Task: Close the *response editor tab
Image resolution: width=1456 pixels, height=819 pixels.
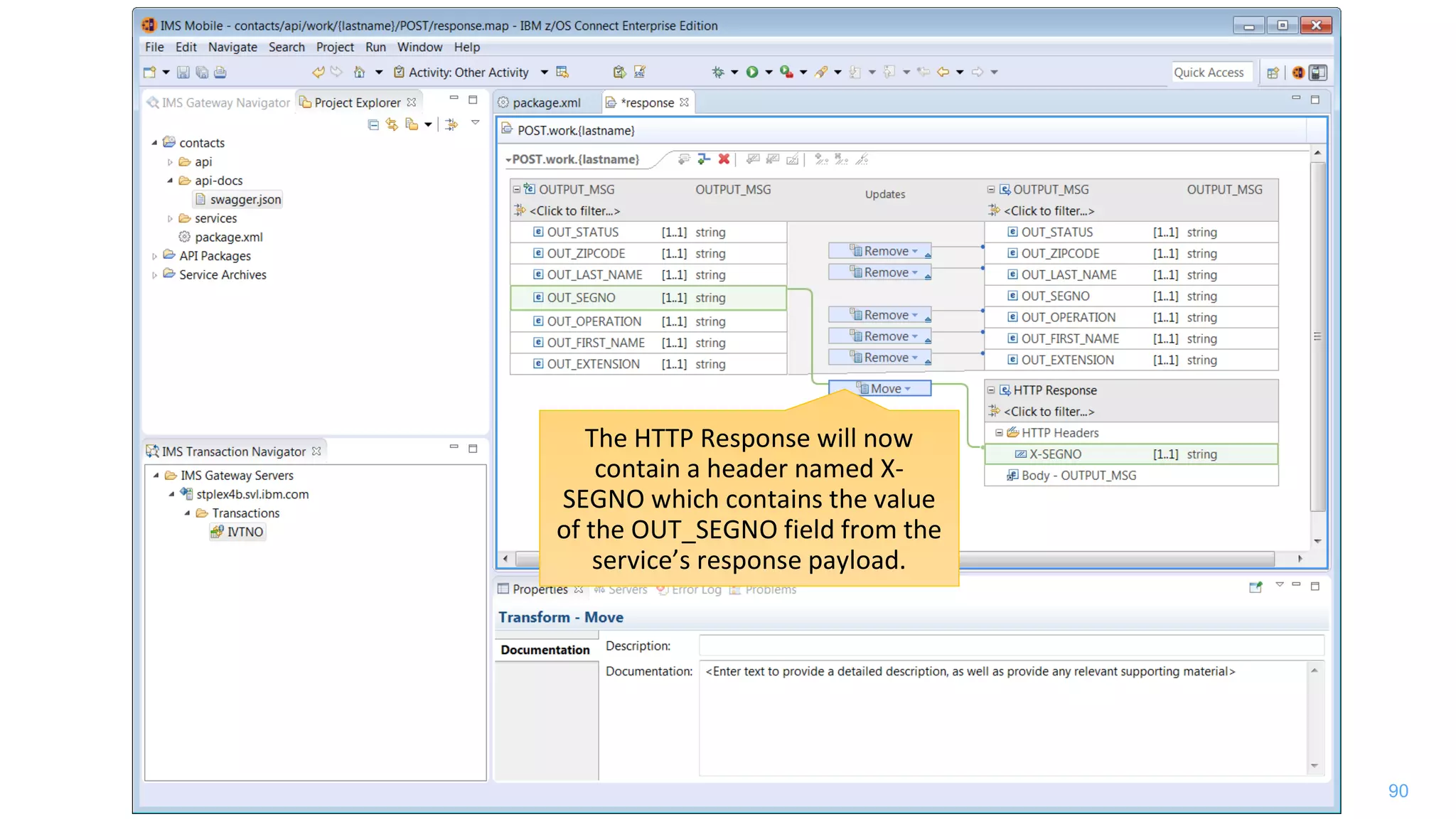Action: coord(684,102)
